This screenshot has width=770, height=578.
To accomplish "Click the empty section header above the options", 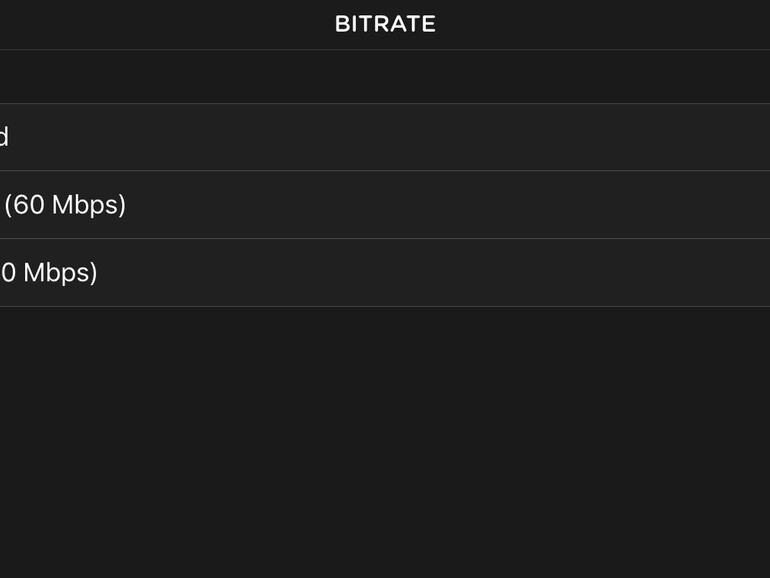I will tap(385, 77).
